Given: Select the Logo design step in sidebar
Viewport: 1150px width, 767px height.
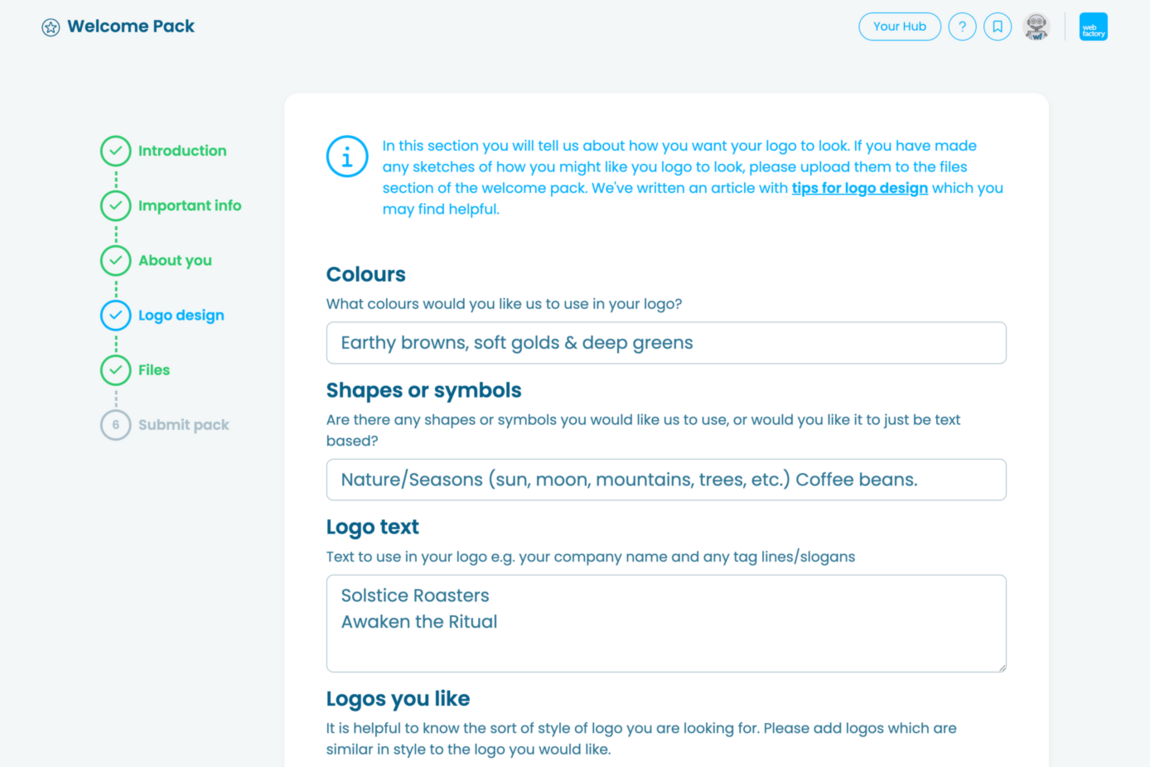Looking at the screenshot, I should [180, 315].
